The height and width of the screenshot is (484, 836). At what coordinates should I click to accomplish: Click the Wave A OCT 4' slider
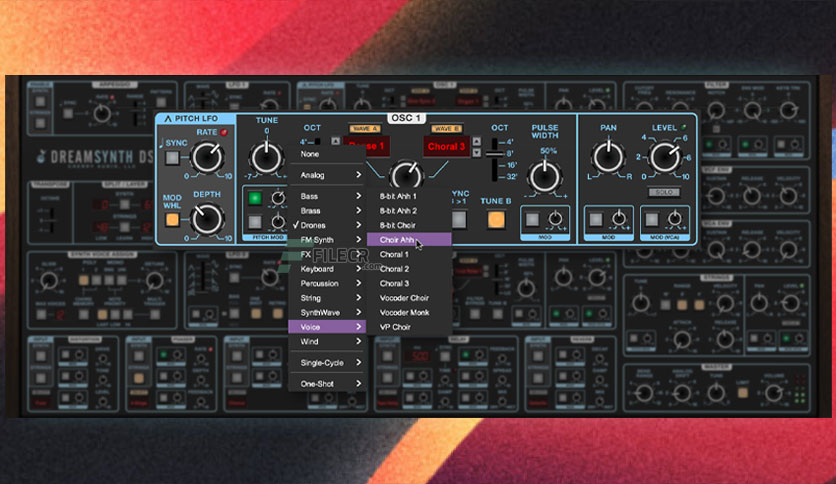[x=318, y=142]
